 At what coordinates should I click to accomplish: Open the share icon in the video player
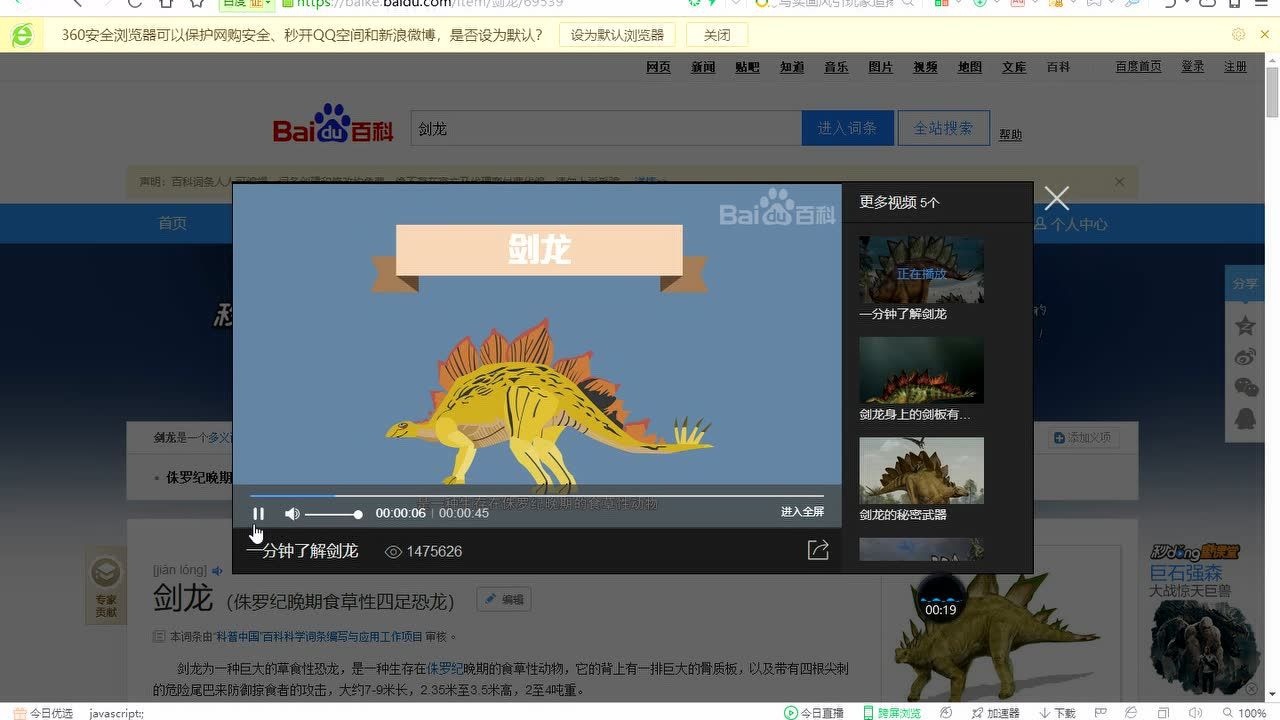[x=818, y=549]
